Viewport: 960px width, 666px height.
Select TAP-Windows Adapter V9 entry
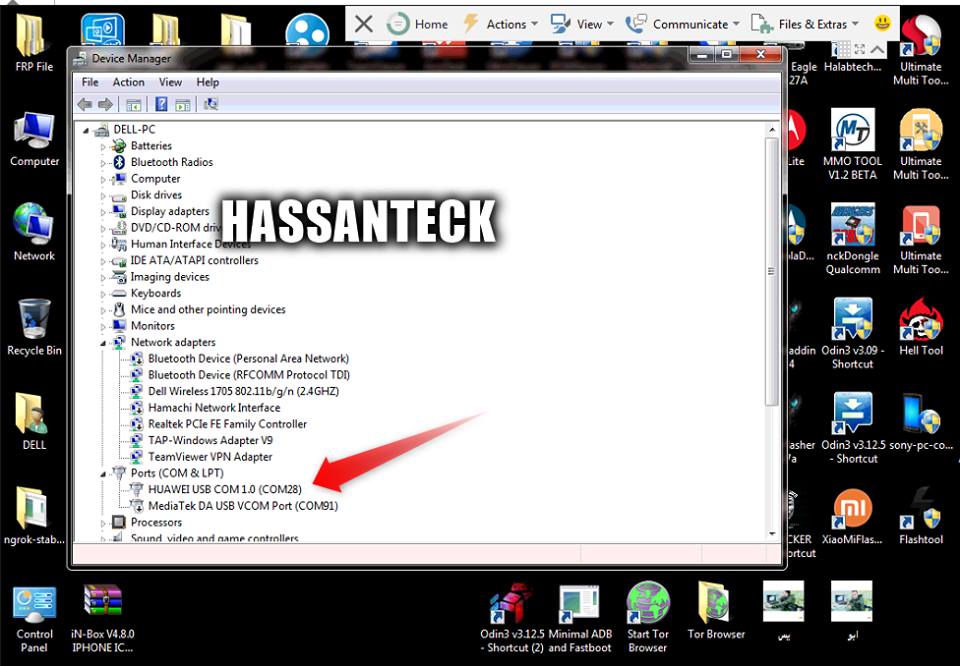[210, 441]
